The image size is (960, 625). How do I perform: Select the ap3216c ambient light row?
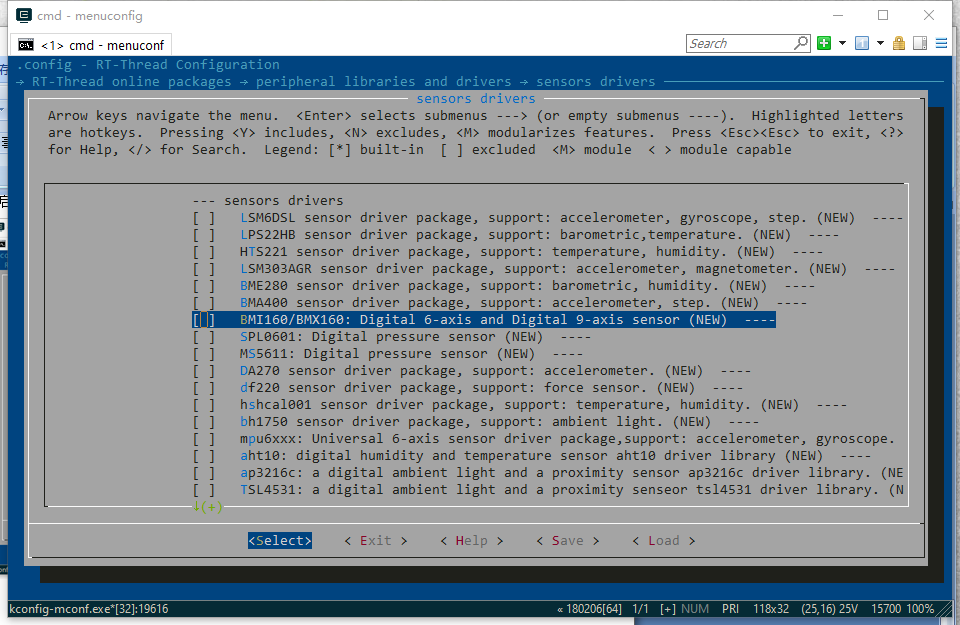(548, 473)
